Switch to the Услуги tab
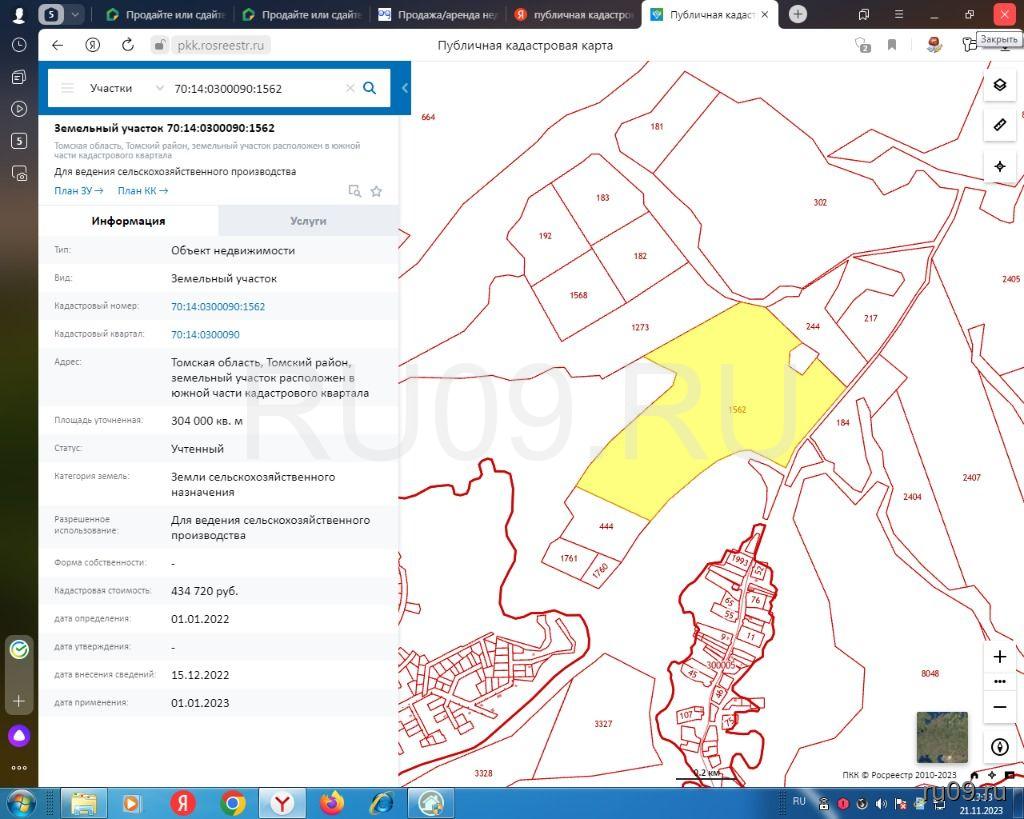Screen dimensions: 1024x819 click(x=308, y=221)
